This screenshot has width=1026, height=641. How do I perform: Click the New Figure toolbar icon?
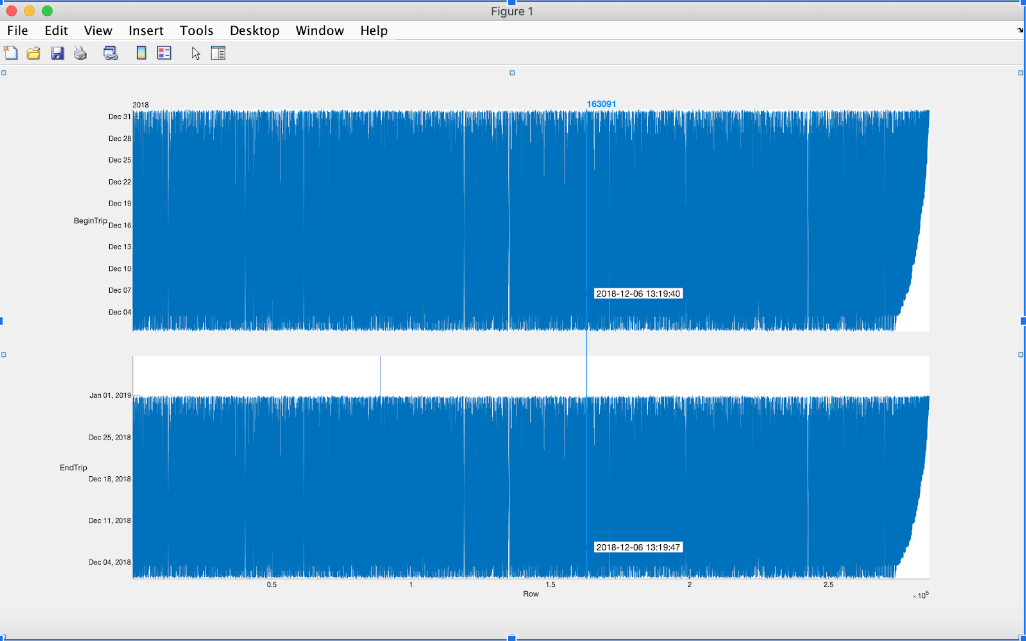(11, 53)
